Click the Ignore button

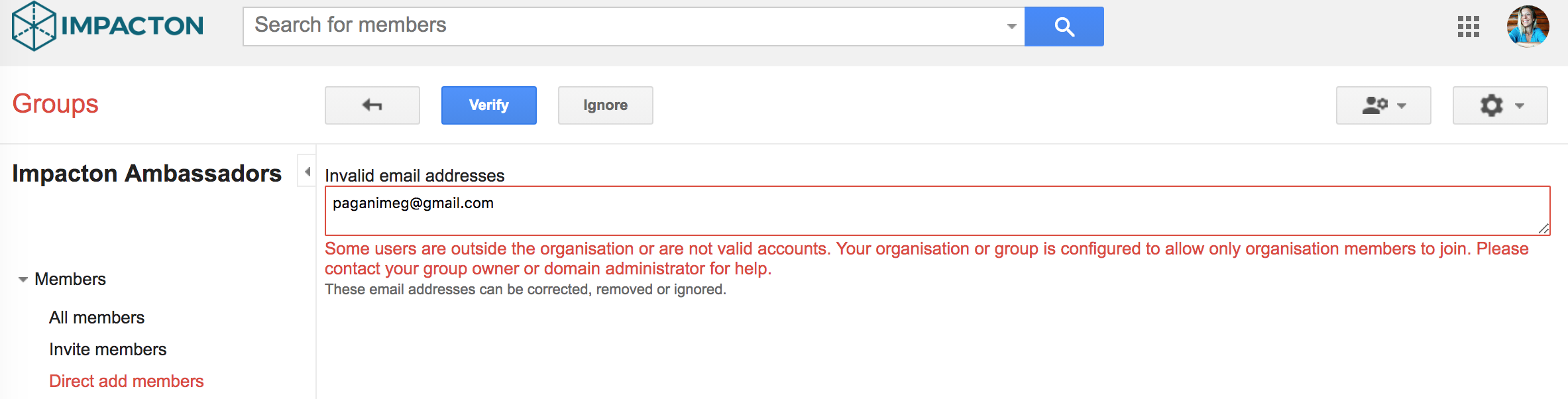(605, 105)
